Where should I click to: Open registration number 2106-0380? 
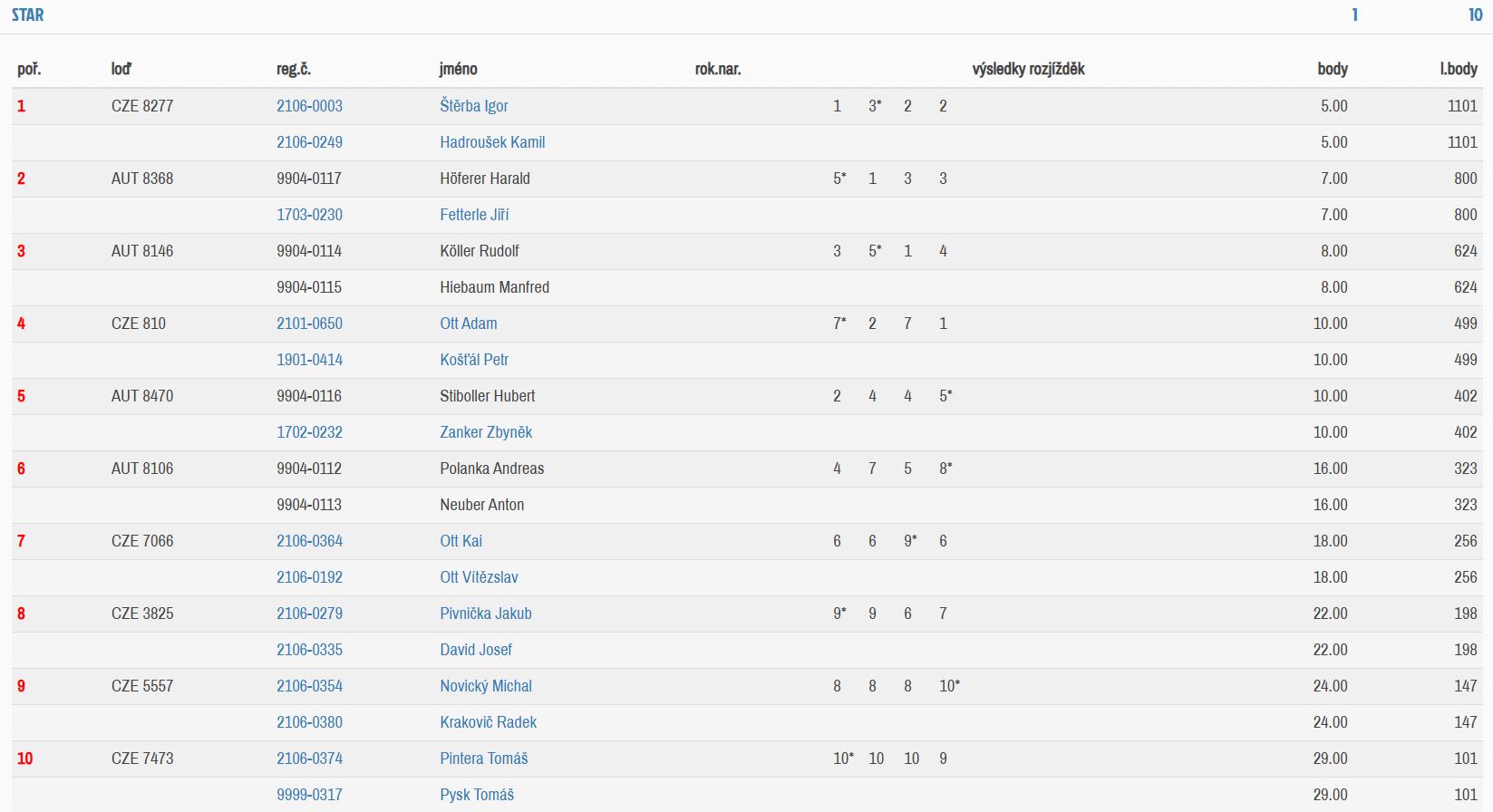[309, 722]
